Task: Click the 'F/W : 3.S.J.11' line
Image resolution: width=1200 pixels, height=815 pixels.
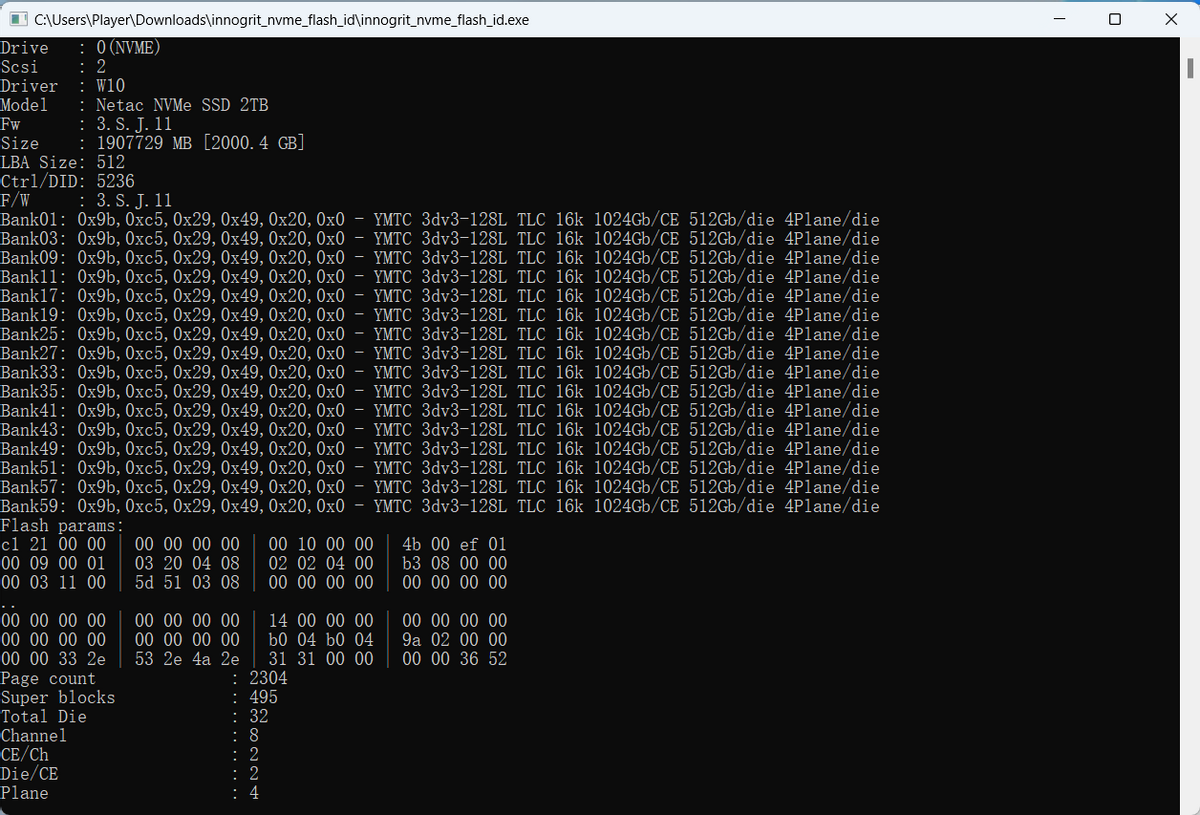Action: pyautogui.click(x=86, y=200)
